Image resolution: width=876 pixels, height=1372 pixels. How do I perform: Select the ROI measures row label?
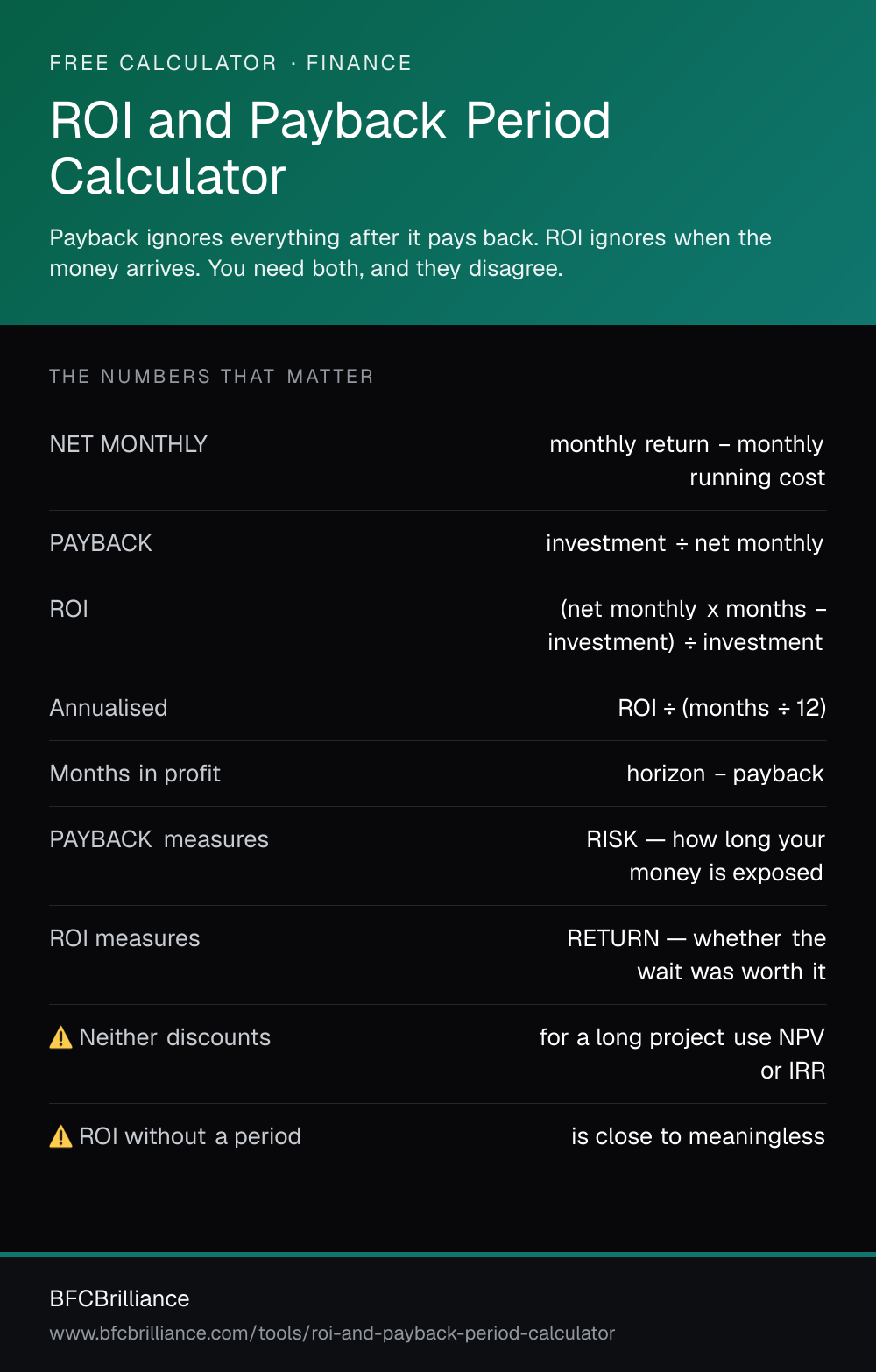tap(125, 938)
